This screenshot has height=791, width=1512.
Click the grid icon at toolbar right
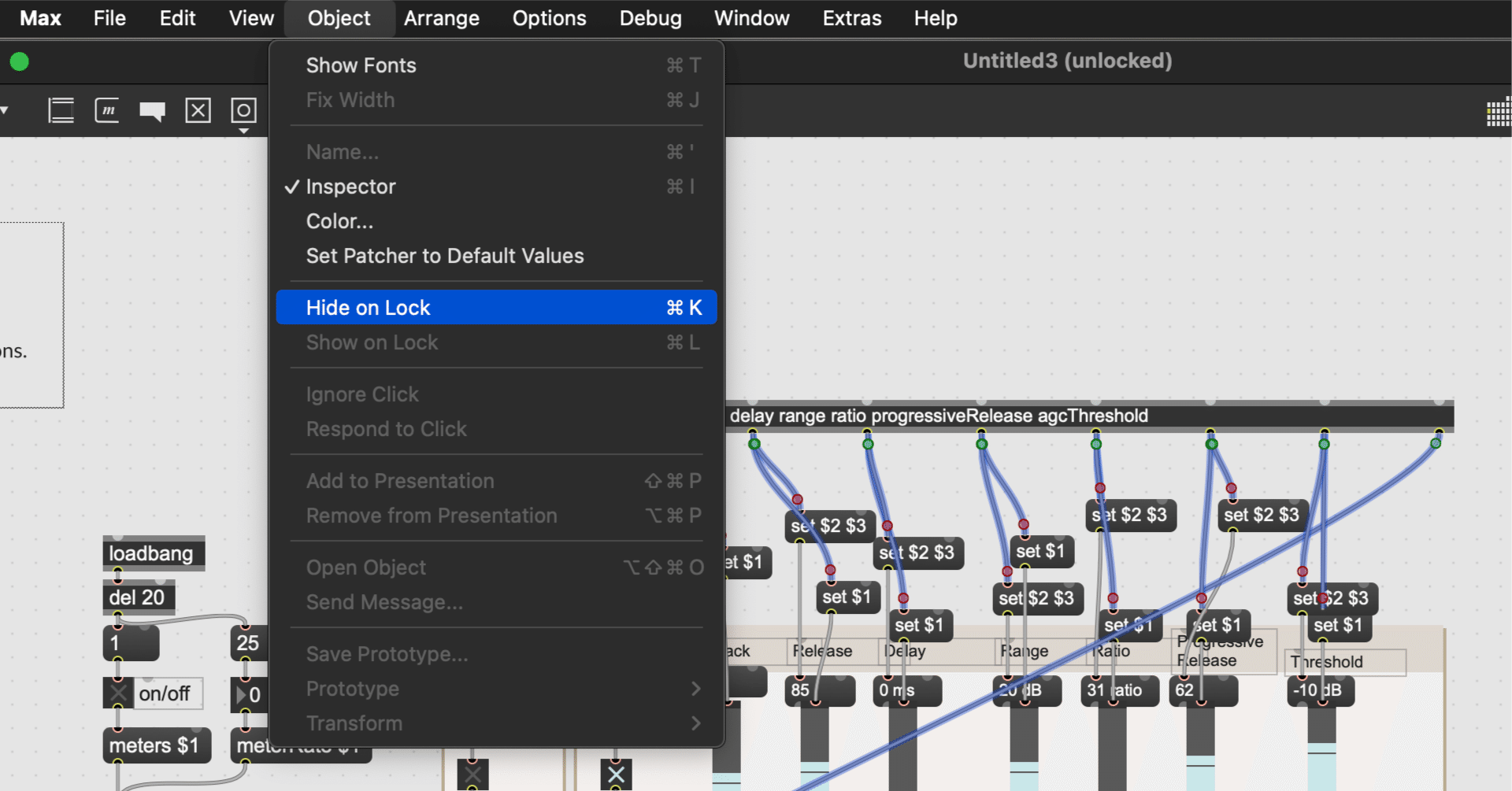point(1499,113)
